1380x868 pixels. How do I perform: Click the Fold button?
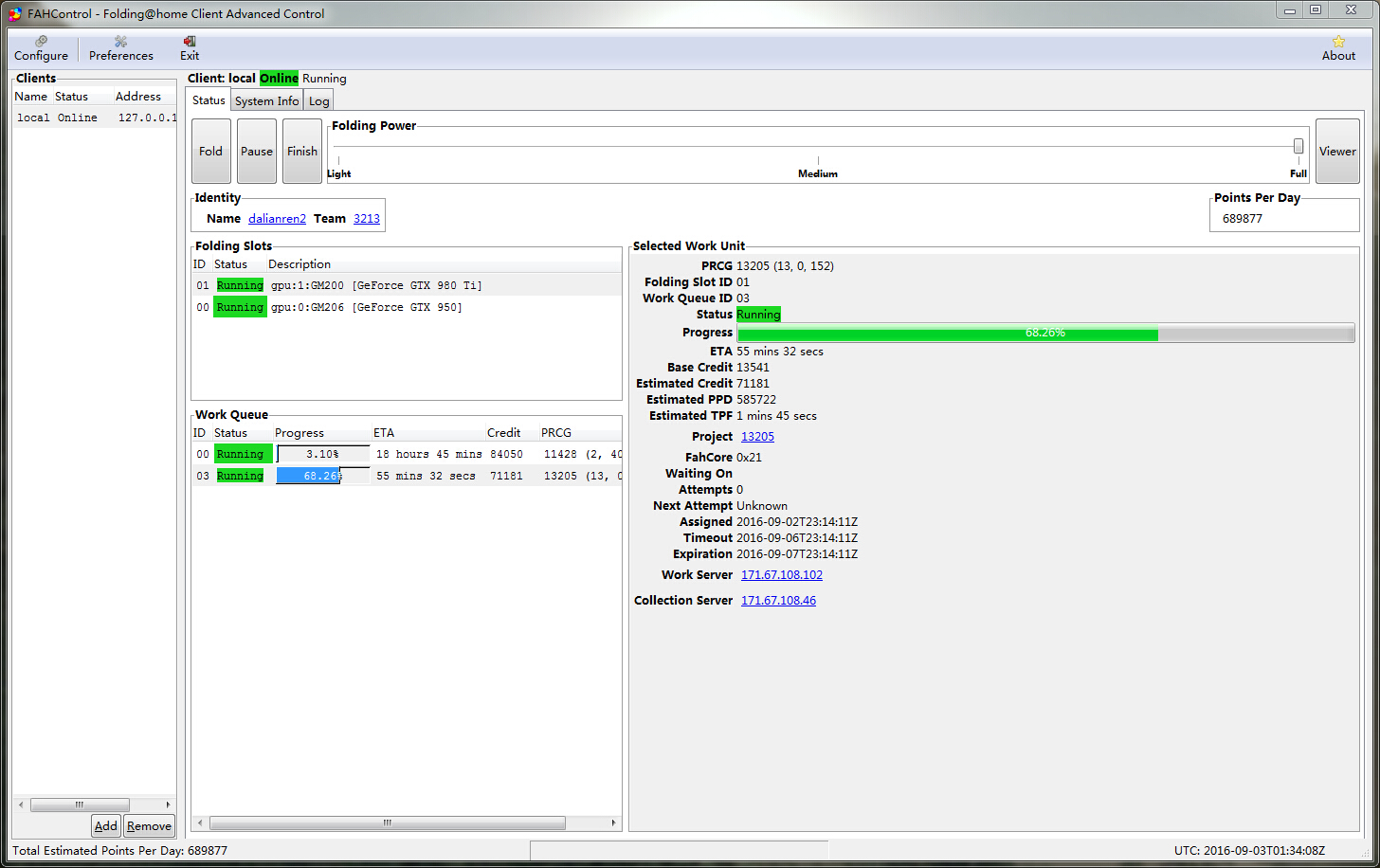click(211, 151)
